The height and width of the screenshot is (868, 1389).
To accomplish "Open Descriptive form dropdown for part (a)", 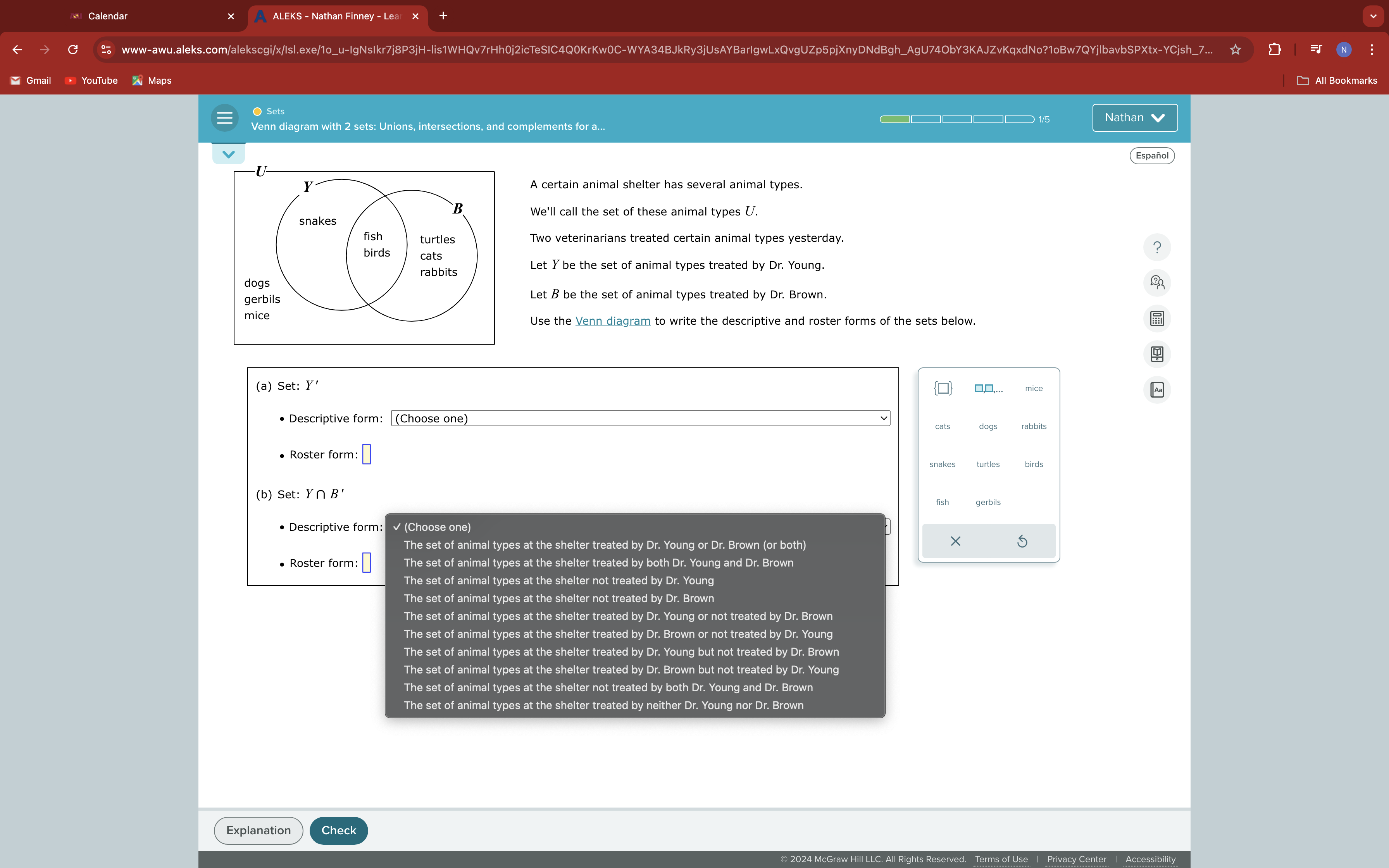I will tap(640, 418).
